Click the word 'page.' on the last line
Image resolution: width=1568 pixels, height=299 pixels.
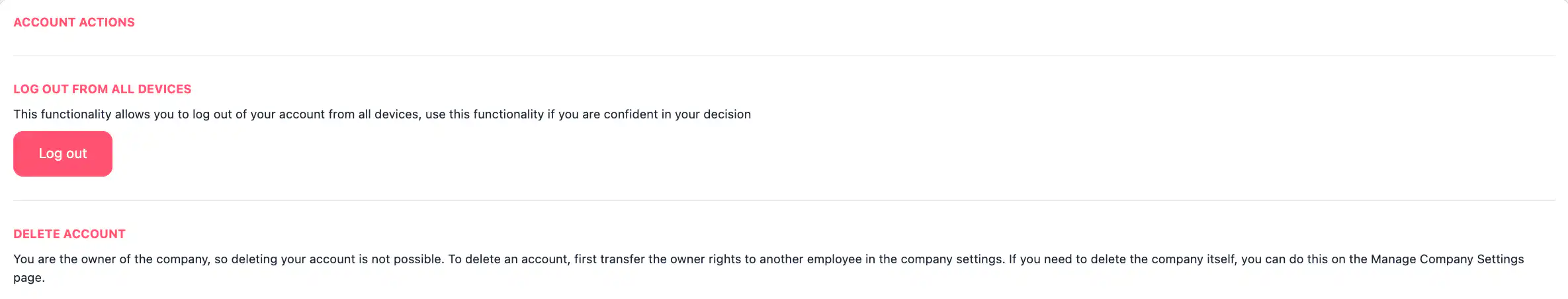point(29,278)
